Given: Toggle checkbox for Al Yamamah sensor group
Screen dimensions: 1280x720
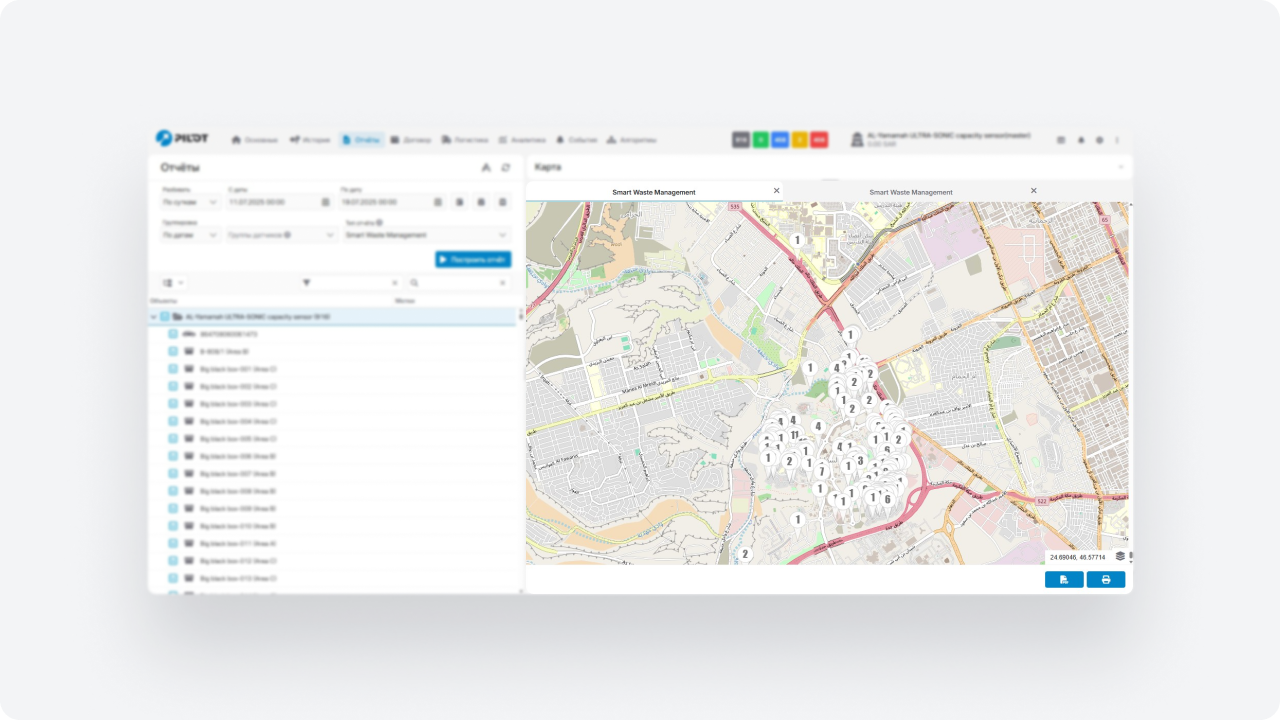Looking at the screenshot, I should [x=165, y=317].
